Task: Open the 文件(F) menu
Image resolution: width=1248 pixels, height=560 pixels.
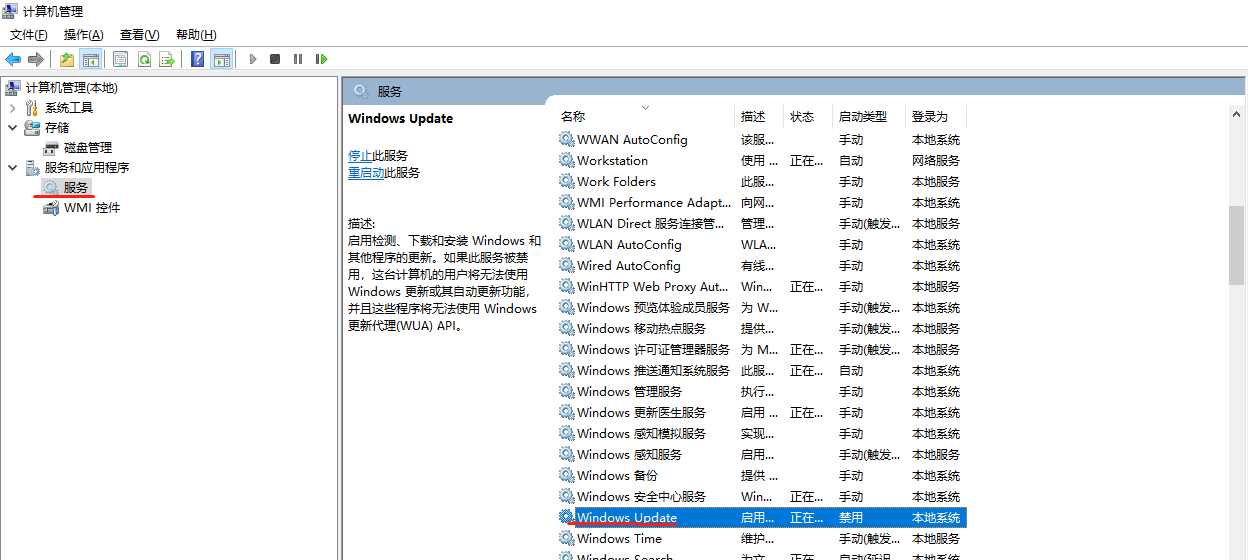Action: pyautogui.click(x=29, y=34)
